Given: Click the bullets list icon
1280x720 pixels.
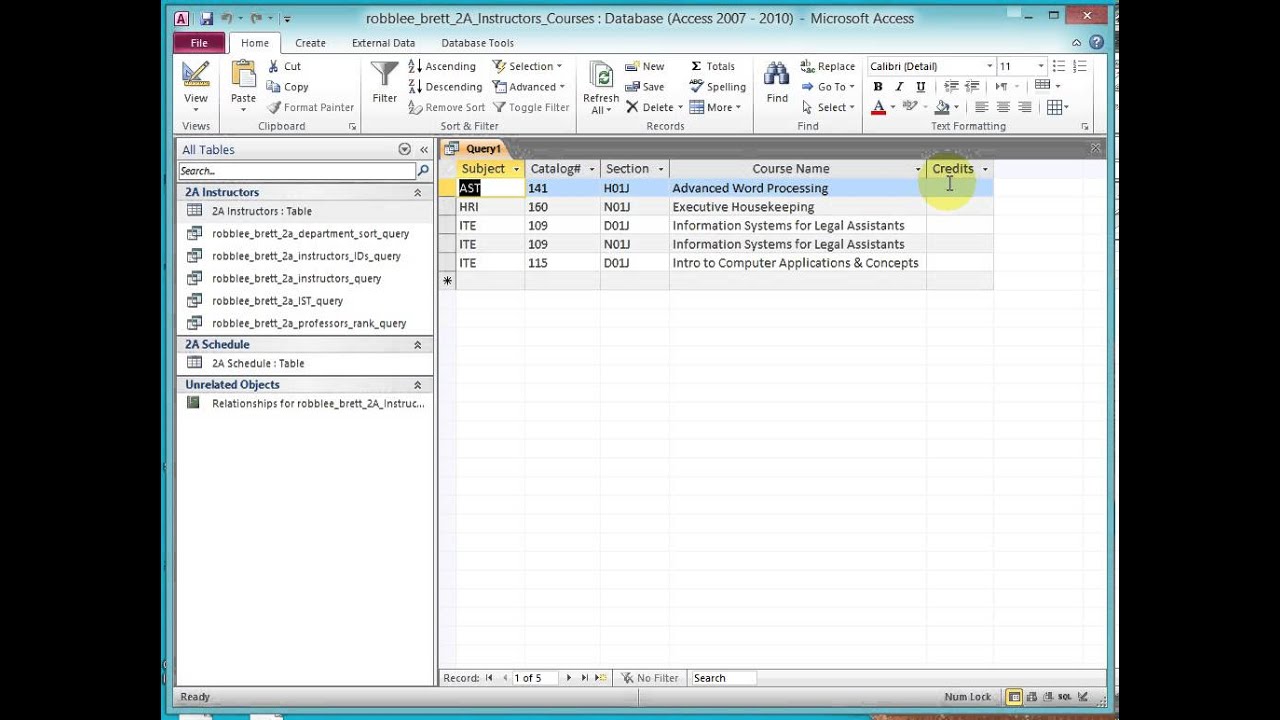Looking at the screenshot, I should (1059, 66).
